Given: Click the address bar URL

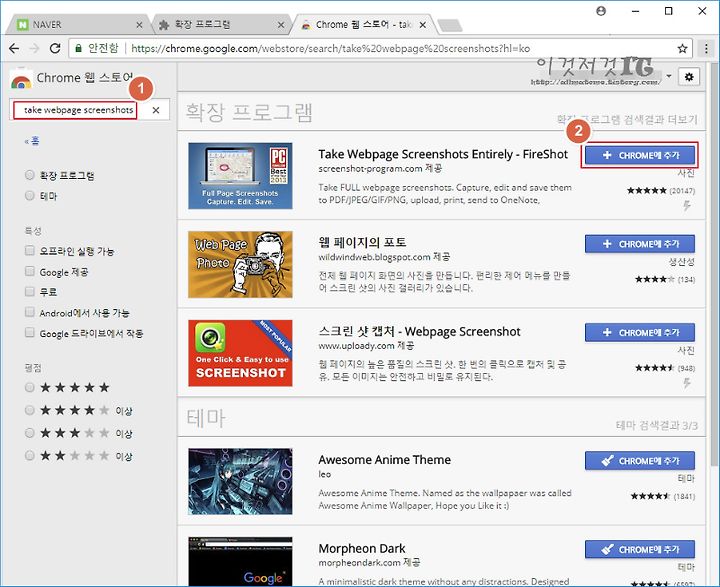Looking at the screenshot, I should 331,48.
